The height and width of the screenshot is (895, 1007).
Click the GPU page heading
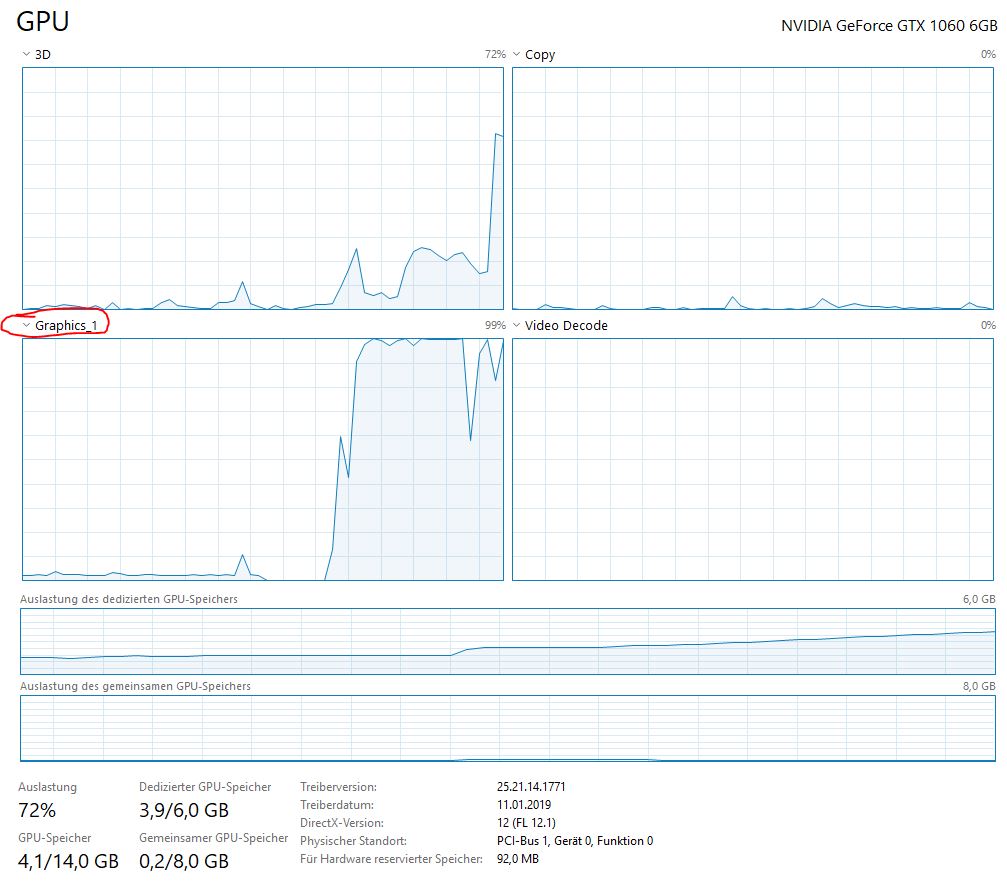click(40, 20)
